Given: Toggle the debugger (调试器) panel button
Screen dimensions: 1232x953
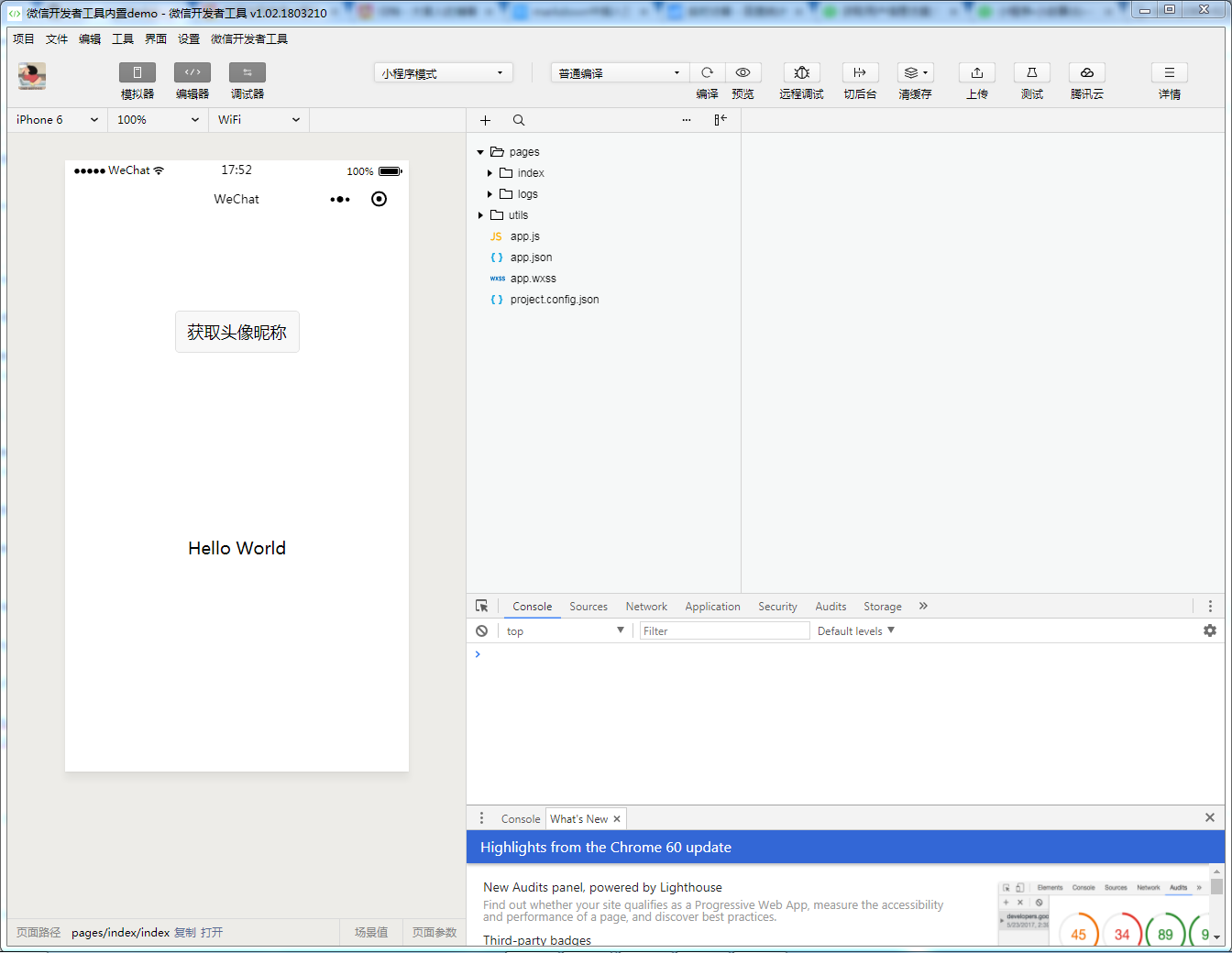Looking at the screenshot, I should pyautogui.click(x=247, y=72).
